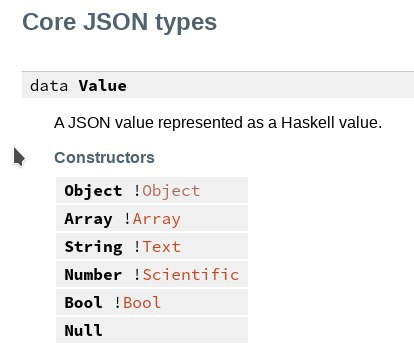Click the data keyword in declaration
This screenshot has width=414, height=363.
49,86
